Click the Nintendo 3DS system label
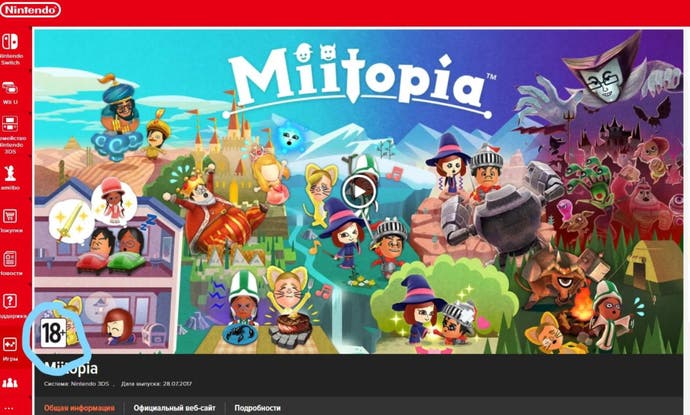Image resolution: width=690 pixels, height=415 pixels. click(76, 384)
